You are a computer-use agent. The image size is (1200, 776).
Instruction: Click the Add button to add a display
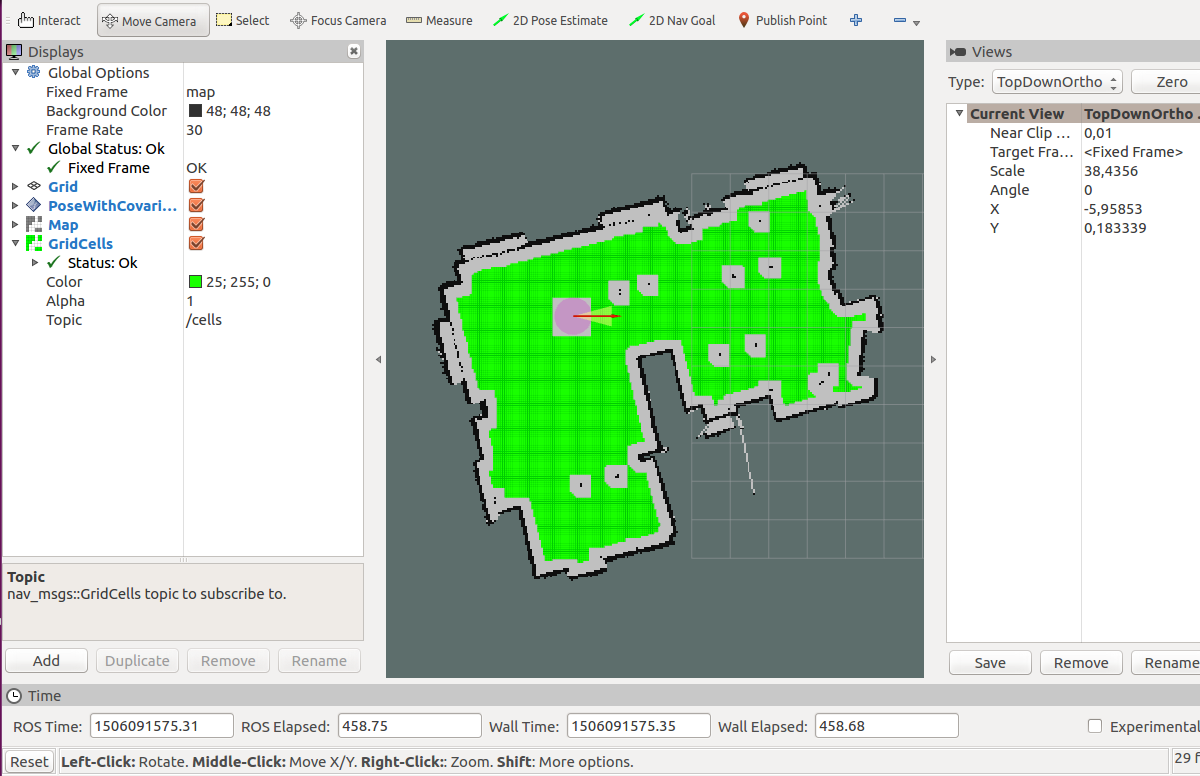click(46, 660)
